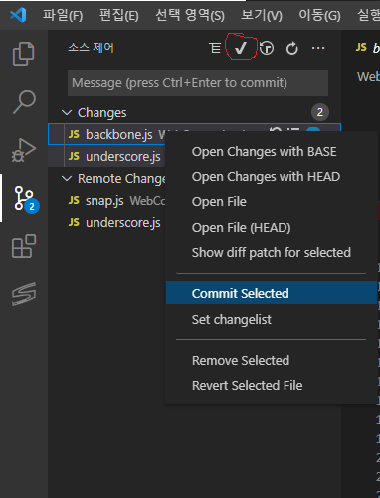Open the SVN sidebar icon below Extensions
The width and height of the screenshot is (380, 498).
tap(24, 294)
